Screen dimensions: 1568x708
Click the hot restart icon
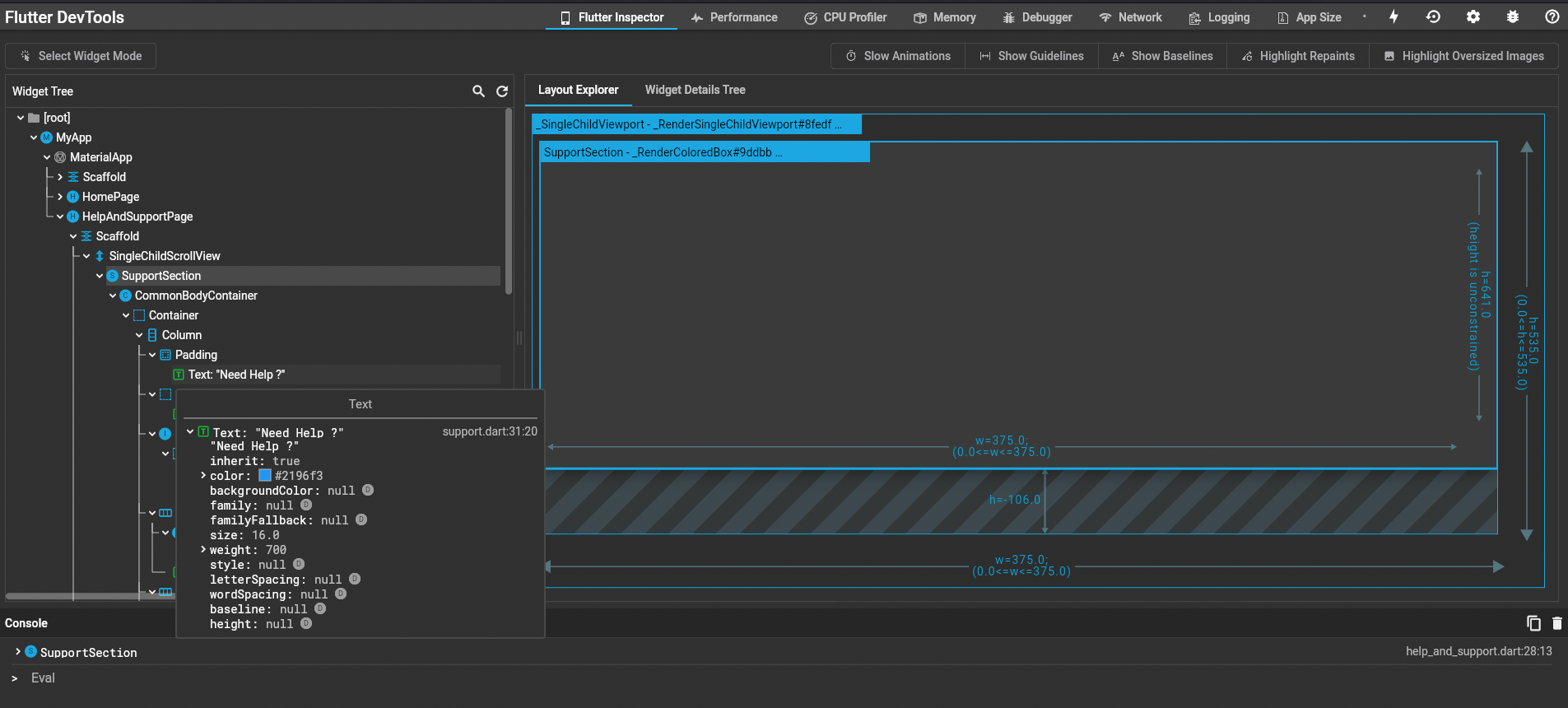pyautogui.click(x=1433, y=16)
